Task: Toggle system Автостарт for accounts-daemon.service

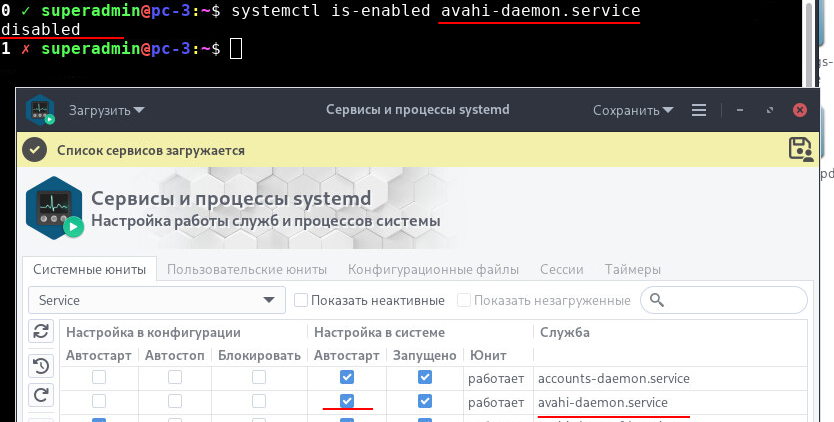Action: (x=347, y=377)
